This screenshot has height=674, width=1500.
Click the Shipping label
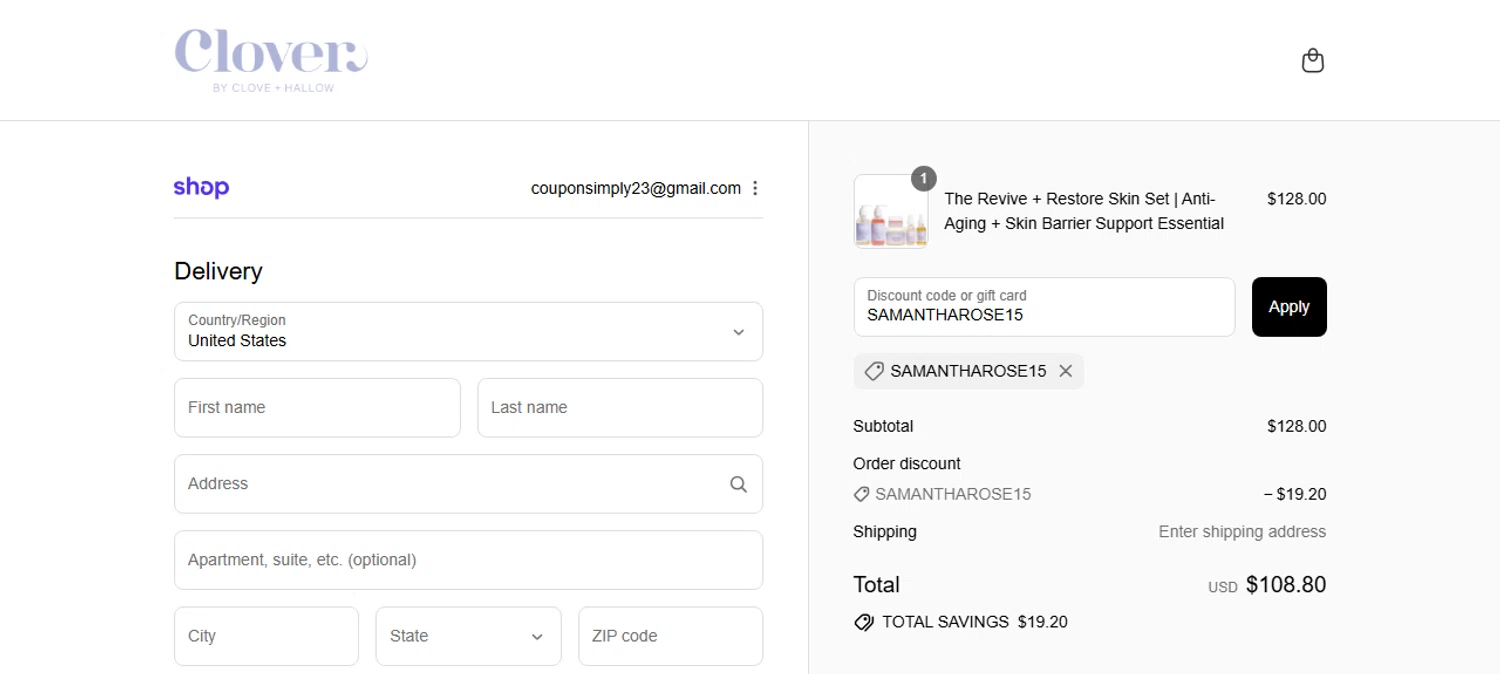885,532
